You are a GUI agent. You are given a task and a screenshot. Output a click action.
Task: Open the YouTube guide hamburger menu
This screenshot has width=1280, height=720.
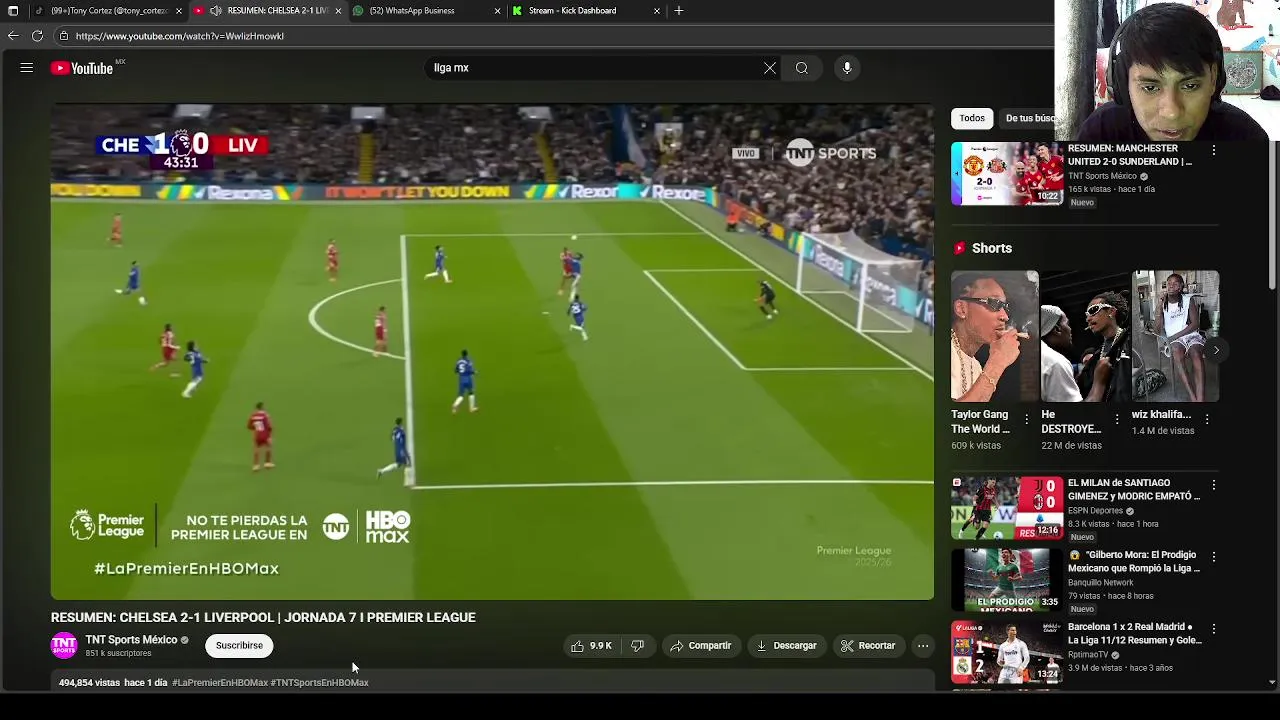(x=27, y=68)
